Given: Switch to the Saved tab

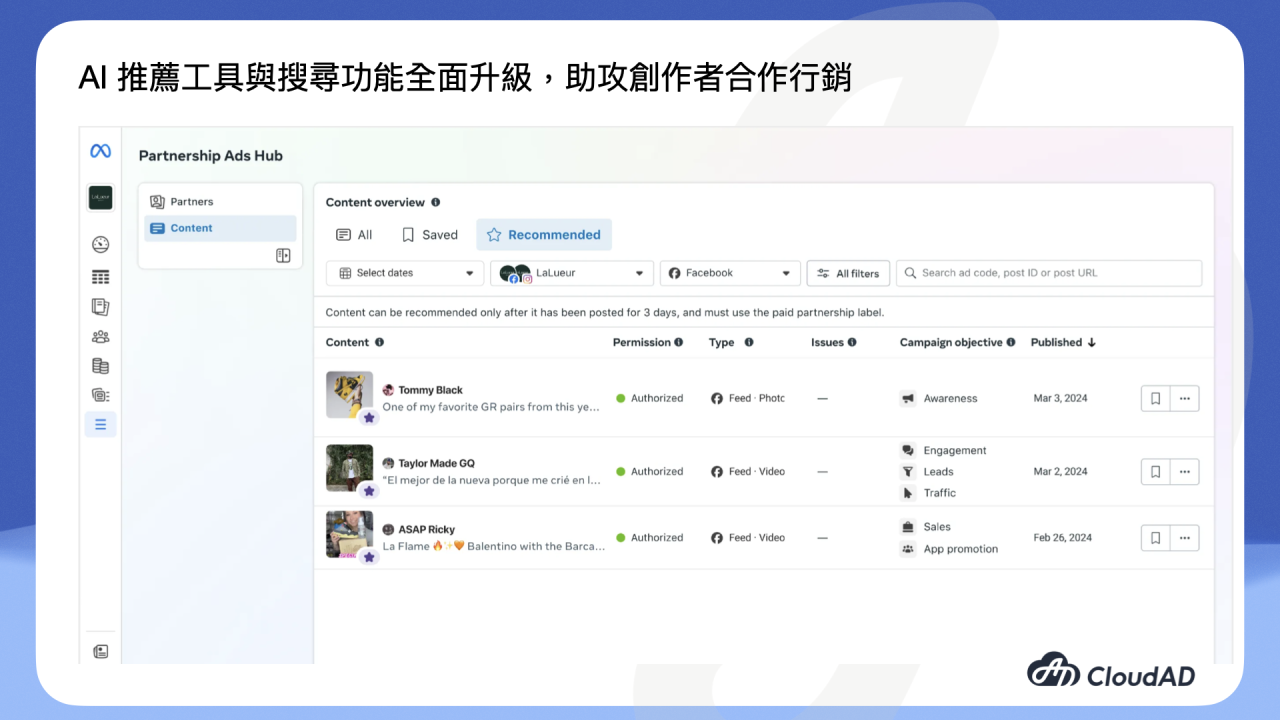Looking at the screenshot, I should [429, 235].
